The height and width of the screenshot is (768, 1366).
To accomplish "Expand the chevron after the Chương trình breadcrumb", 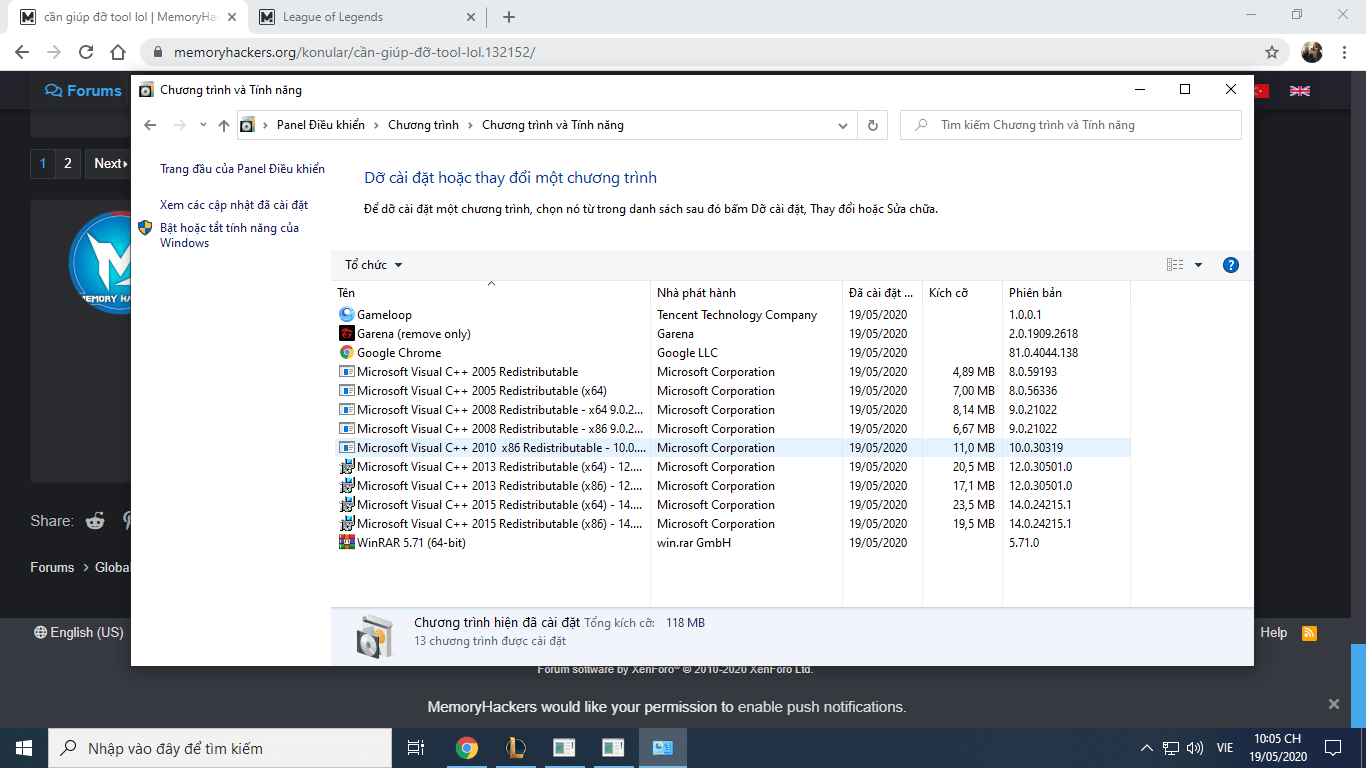I will coord(470,125).
